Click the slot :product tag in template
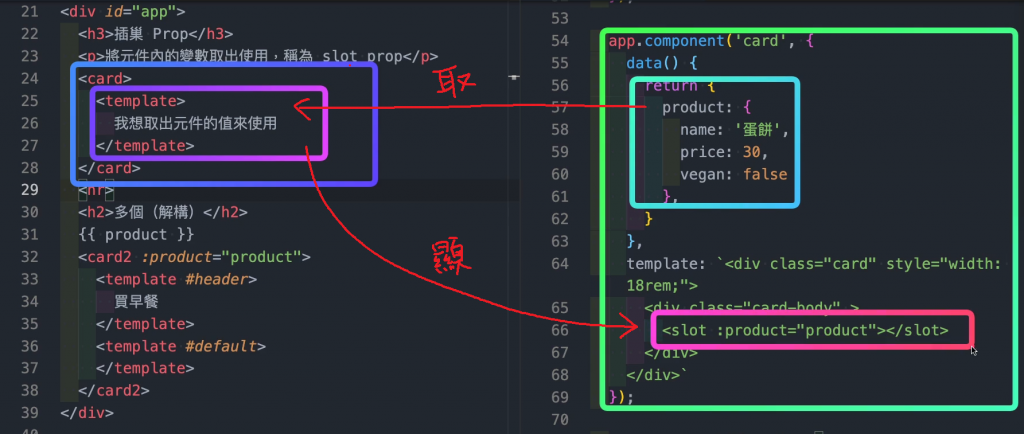This screenshot has width=1024, height=434. point(805,330)
